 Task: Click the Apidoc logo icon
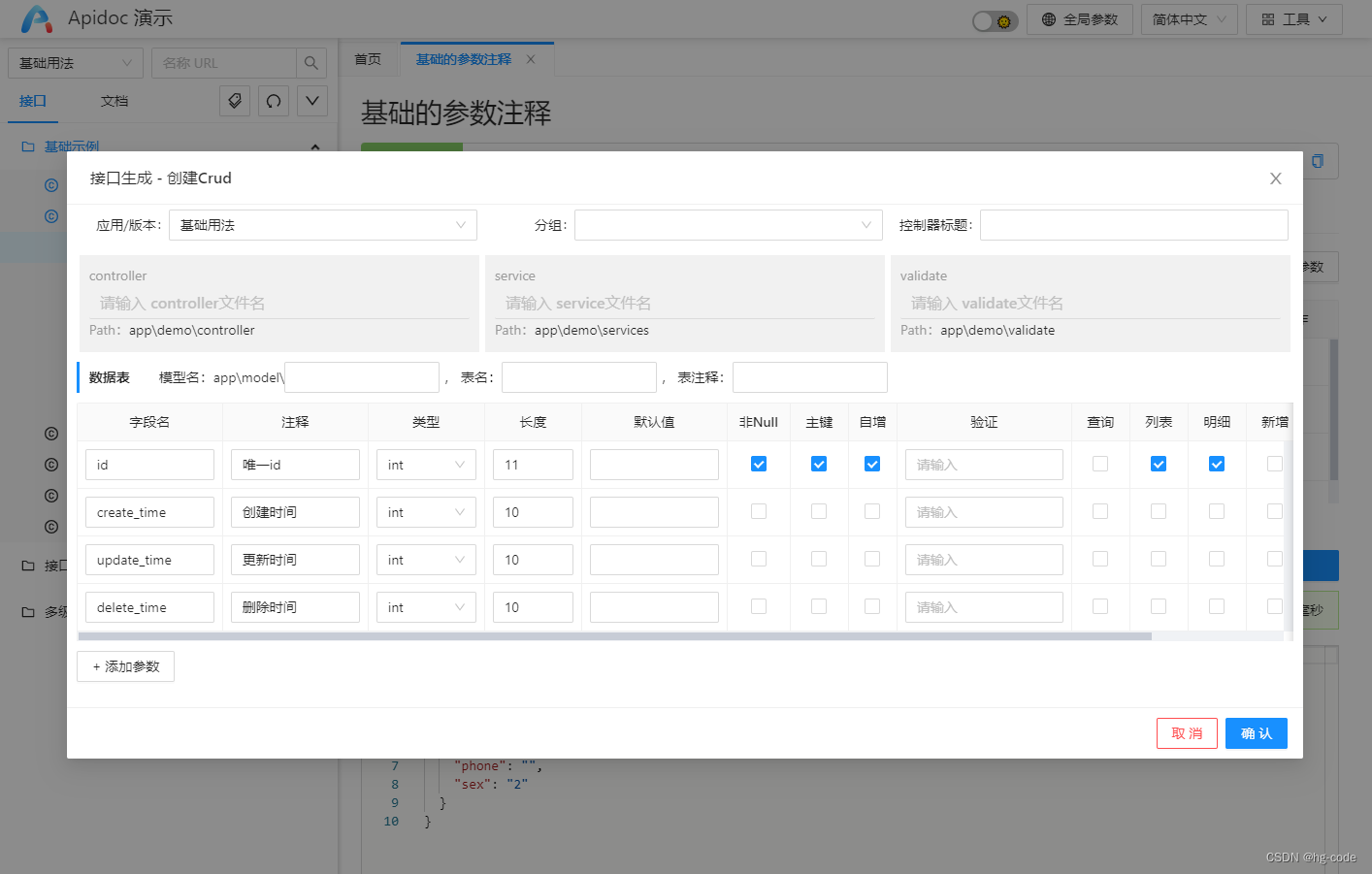[36, 18]
